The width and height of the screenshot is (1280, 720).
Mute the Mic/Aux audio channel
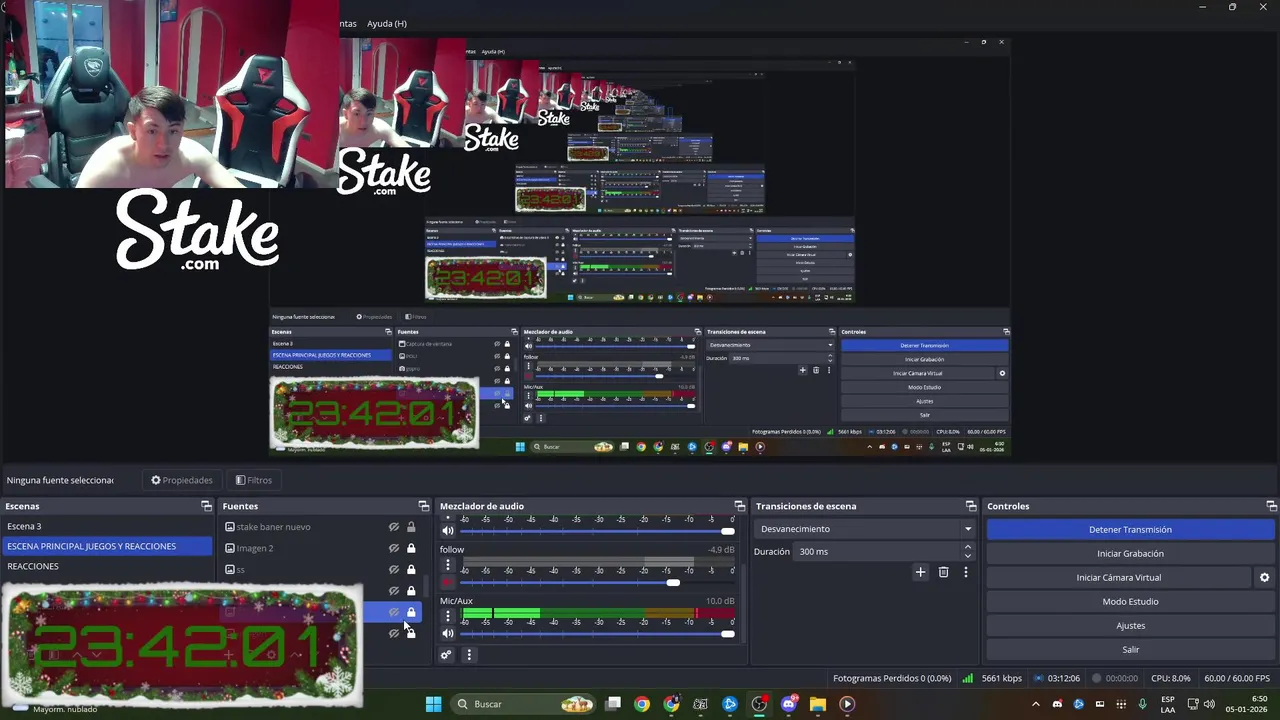[x=447, y=633]
